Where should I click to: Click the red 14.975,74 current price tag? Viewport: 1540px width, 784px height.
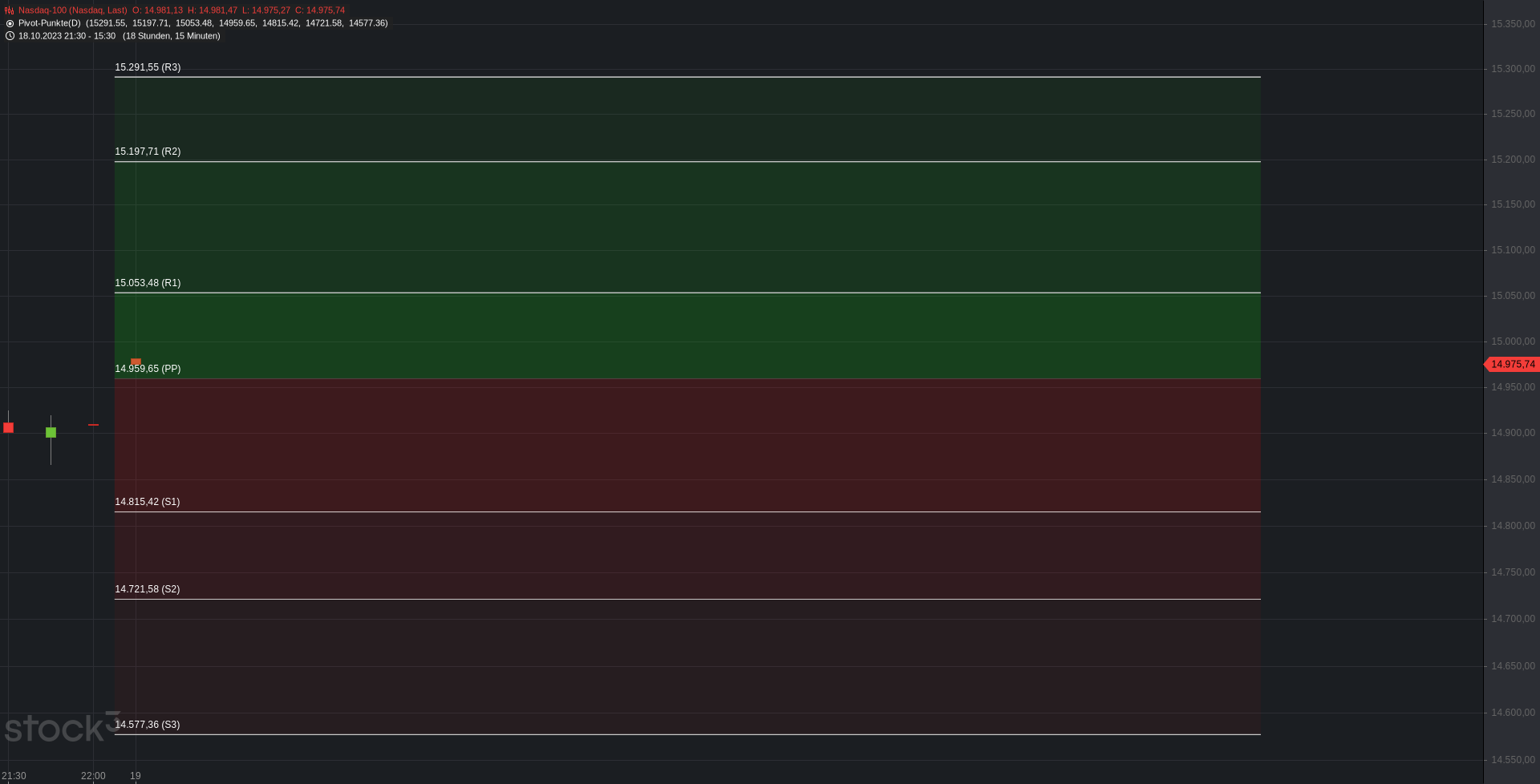(x=1511, y=364)
